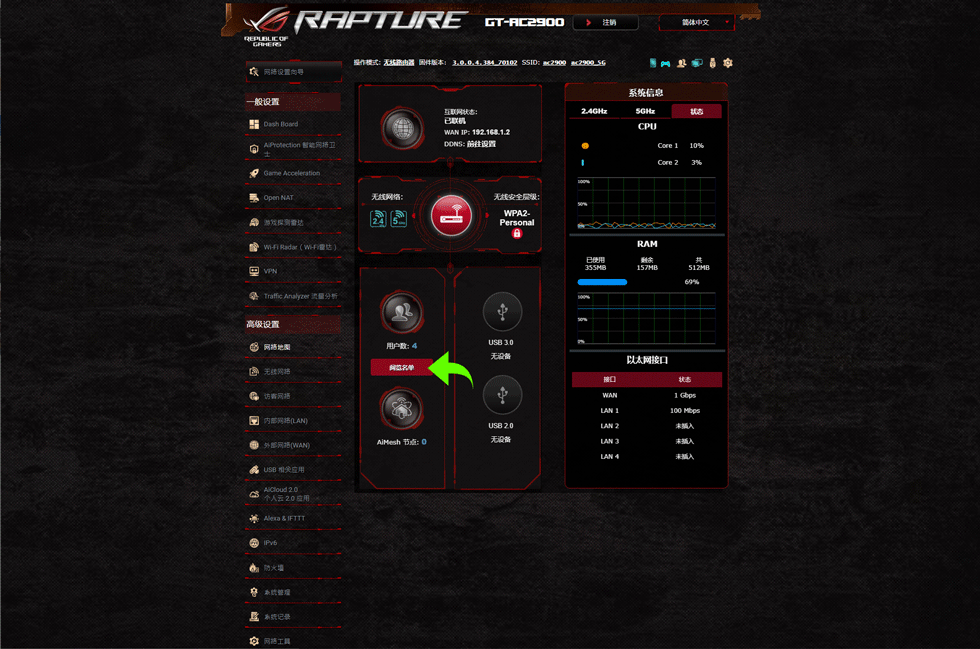This screenshot has height=649, width=980.
Task: Click the 5 GHz wireless band icon
Action: tap(399, 219)
